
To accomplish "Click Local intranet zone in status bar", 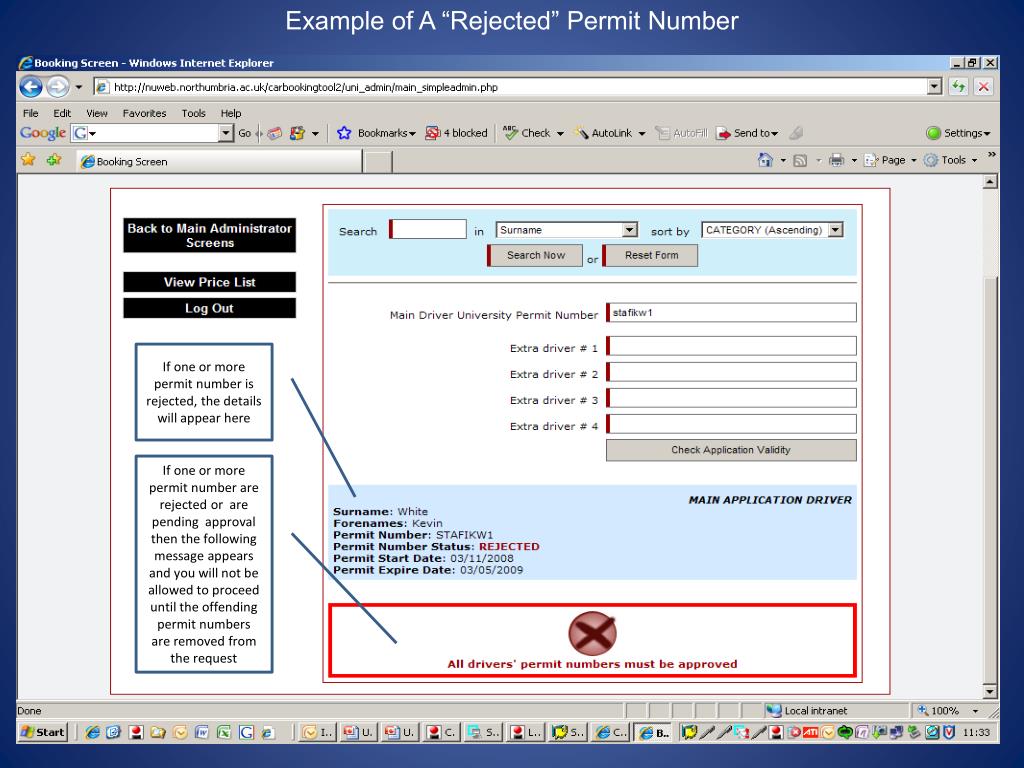I will coord(807,711).
